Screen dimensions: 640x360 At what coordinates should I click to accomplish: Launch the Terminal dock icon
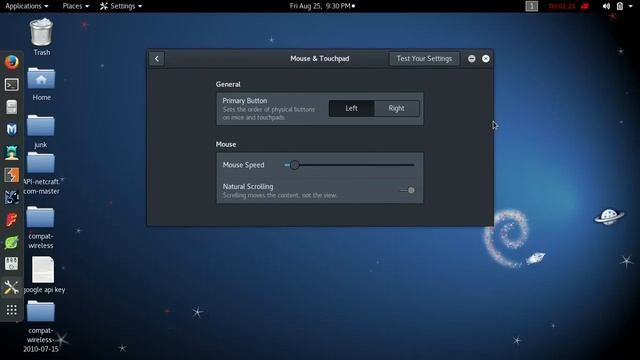pos(12,84)
